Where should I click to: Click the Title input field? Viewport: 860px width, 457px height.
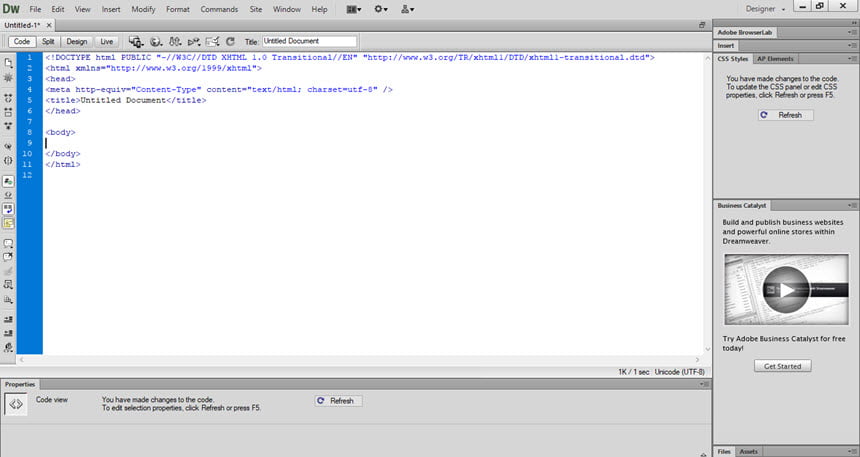point(309,41)
